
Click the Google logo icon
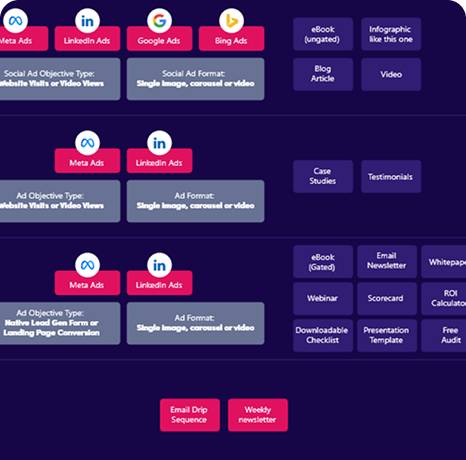point(159,21)
